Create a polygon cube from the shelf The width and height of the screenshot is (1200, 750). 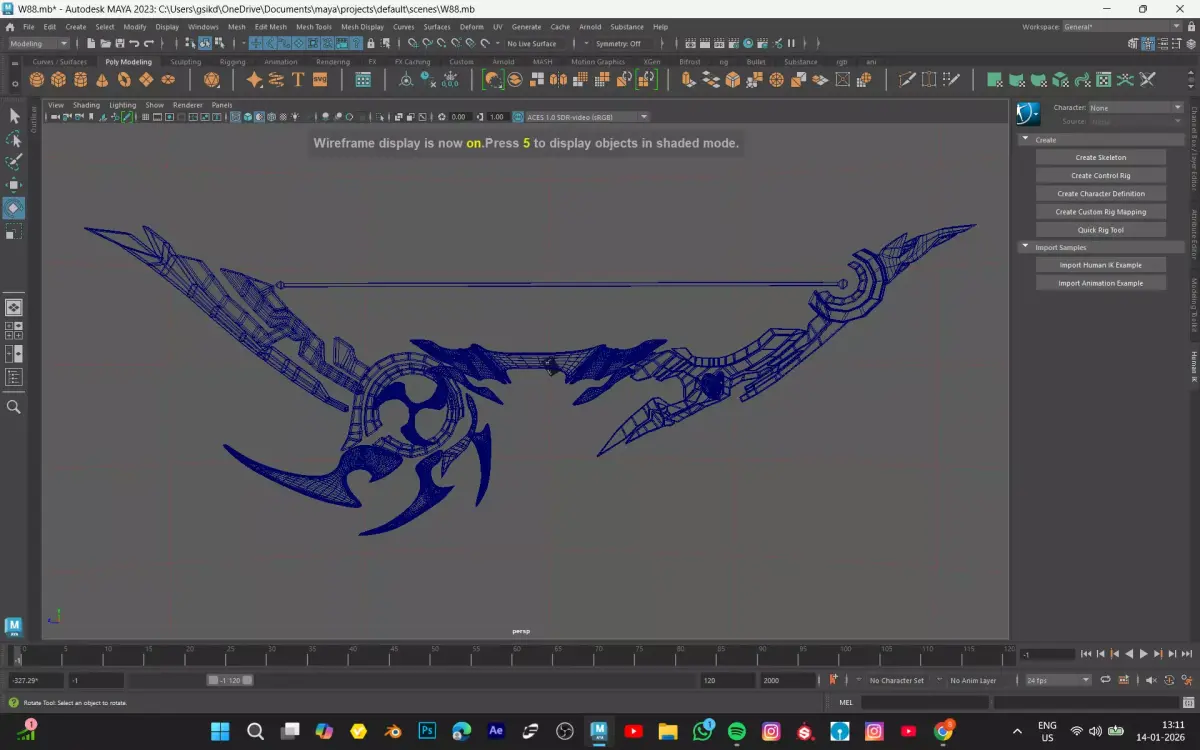tap(59, 80)
